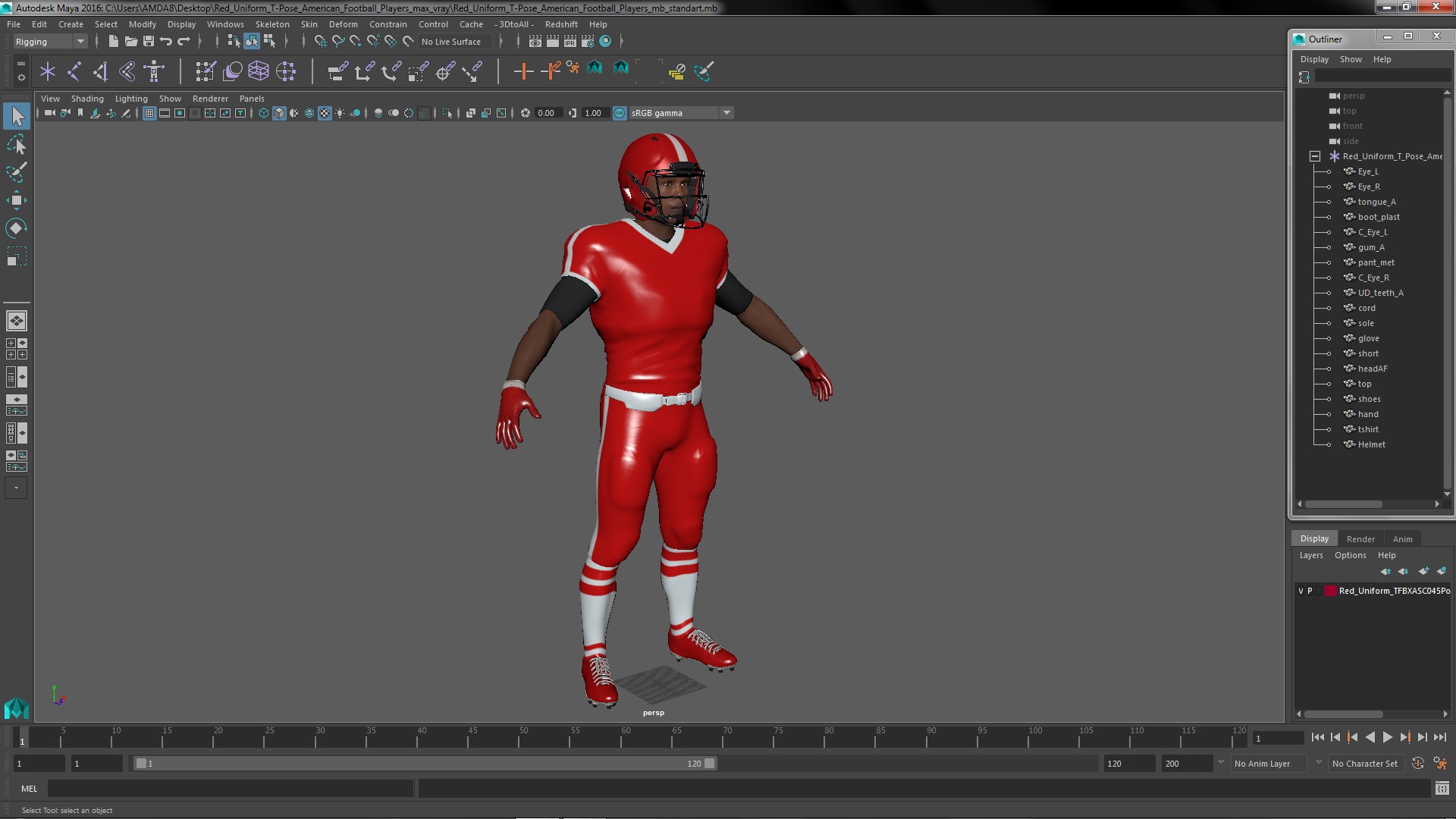
Task: Click the Save Scene disk icon
Action: [149, 41]
